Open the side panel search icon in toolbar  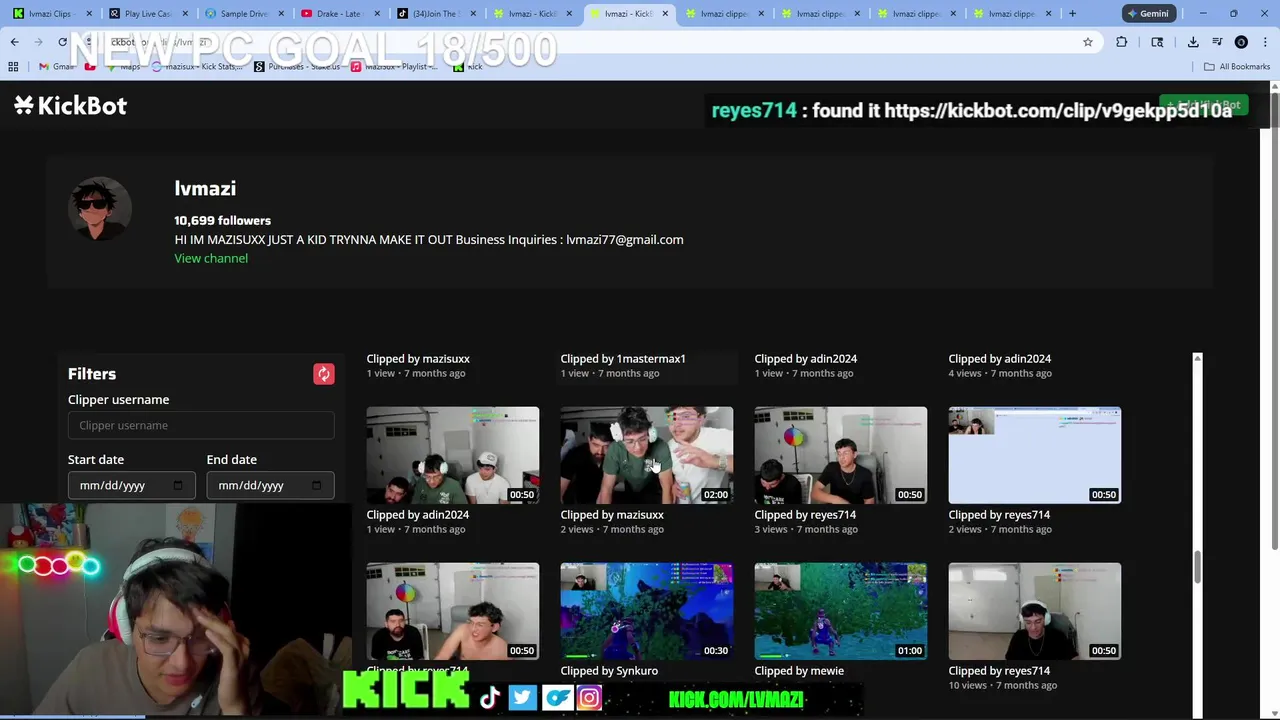point(1157,42)
